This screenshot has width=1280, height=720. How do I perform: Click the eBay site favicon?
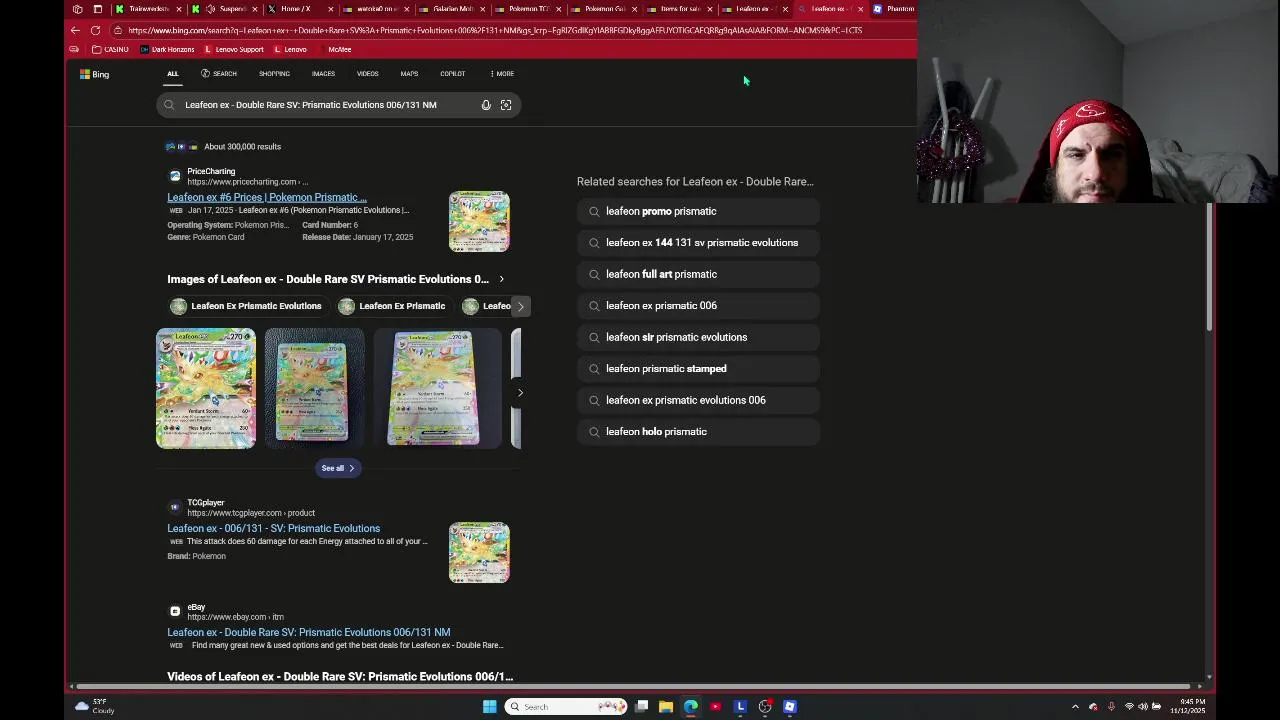coord(175,611)
